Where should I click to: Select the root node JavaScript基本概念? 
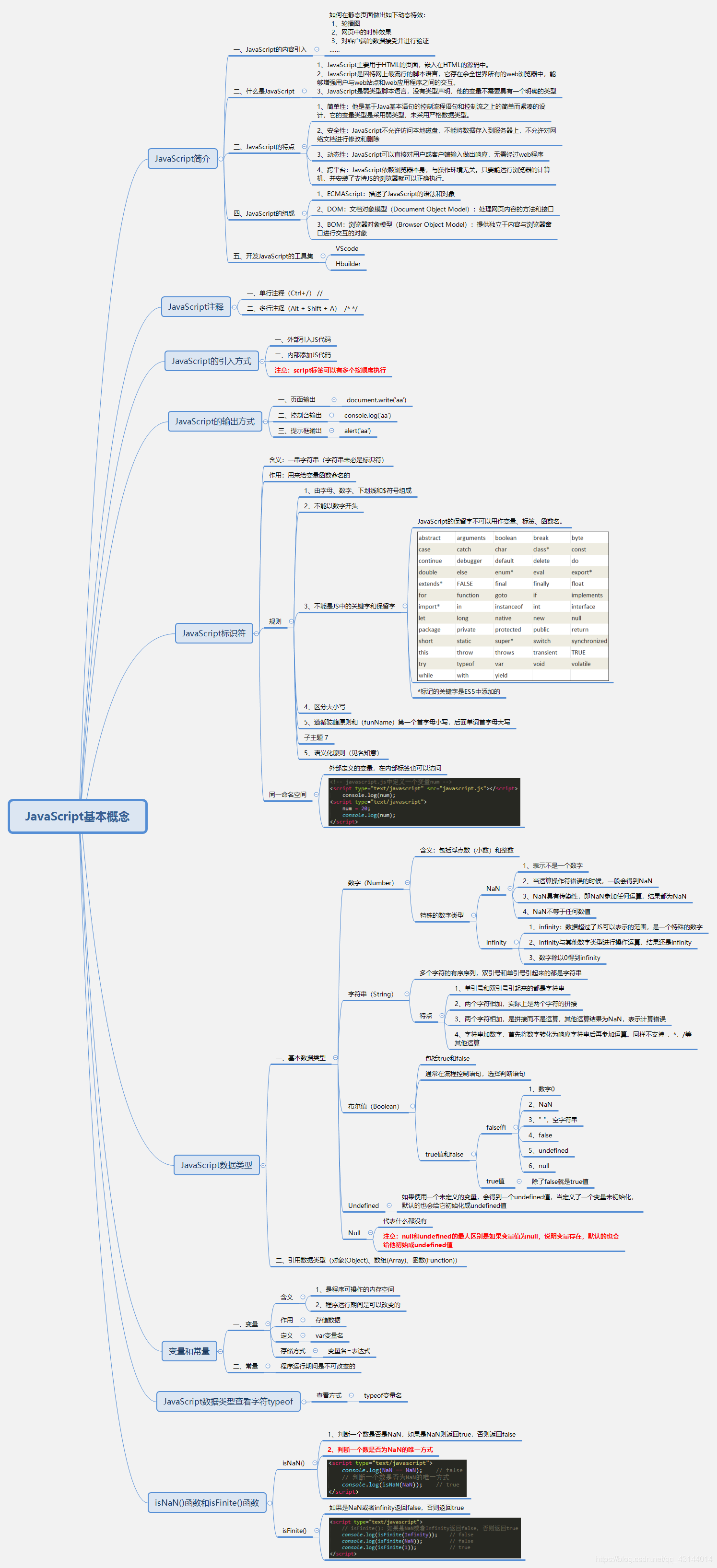[77, 816]
